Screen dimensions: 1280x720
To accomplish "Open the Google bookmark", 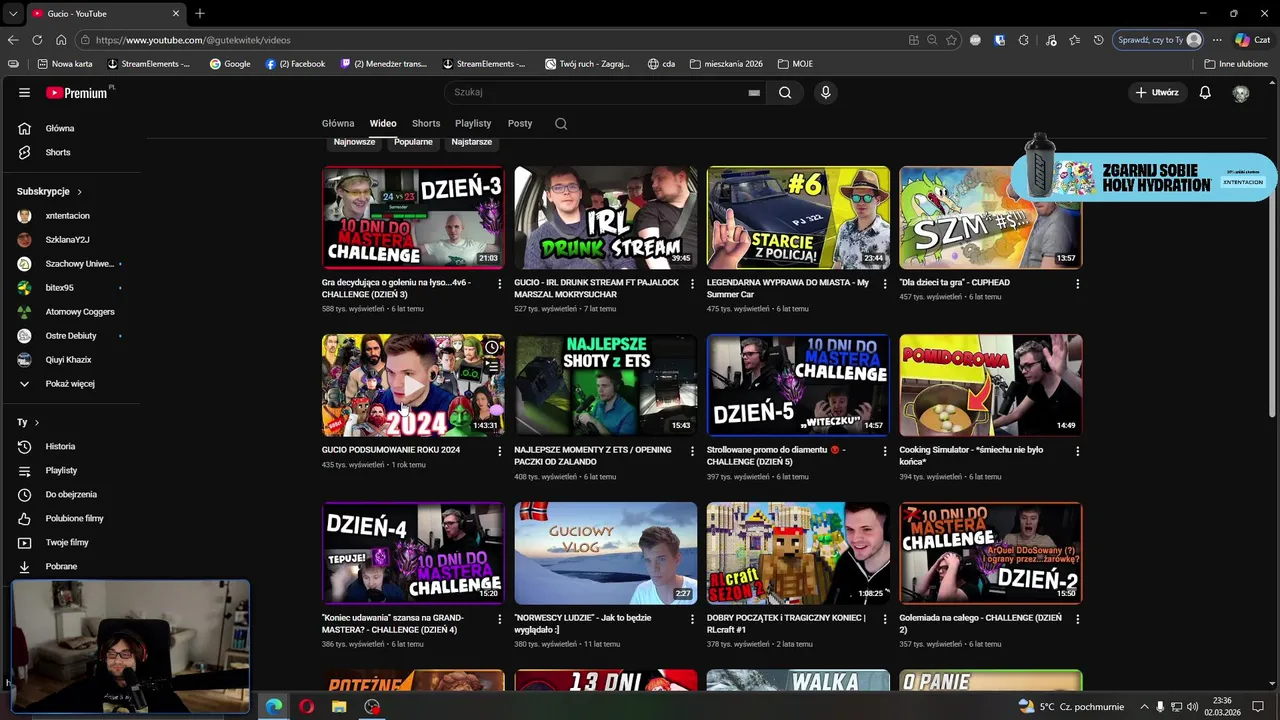I will click(x=230, y=63).
